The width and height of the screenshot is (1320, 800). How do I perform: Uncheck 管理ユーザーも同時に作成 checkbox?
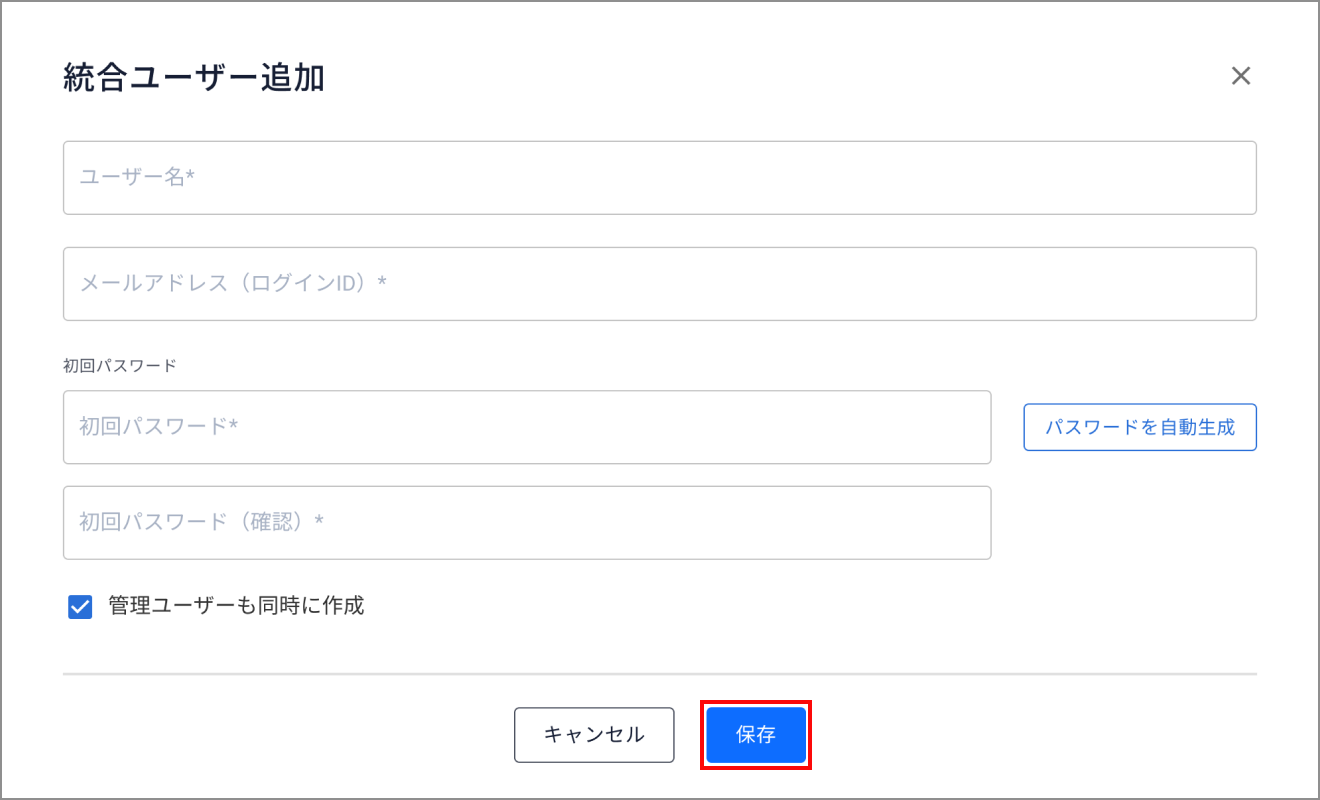(80, 607)
